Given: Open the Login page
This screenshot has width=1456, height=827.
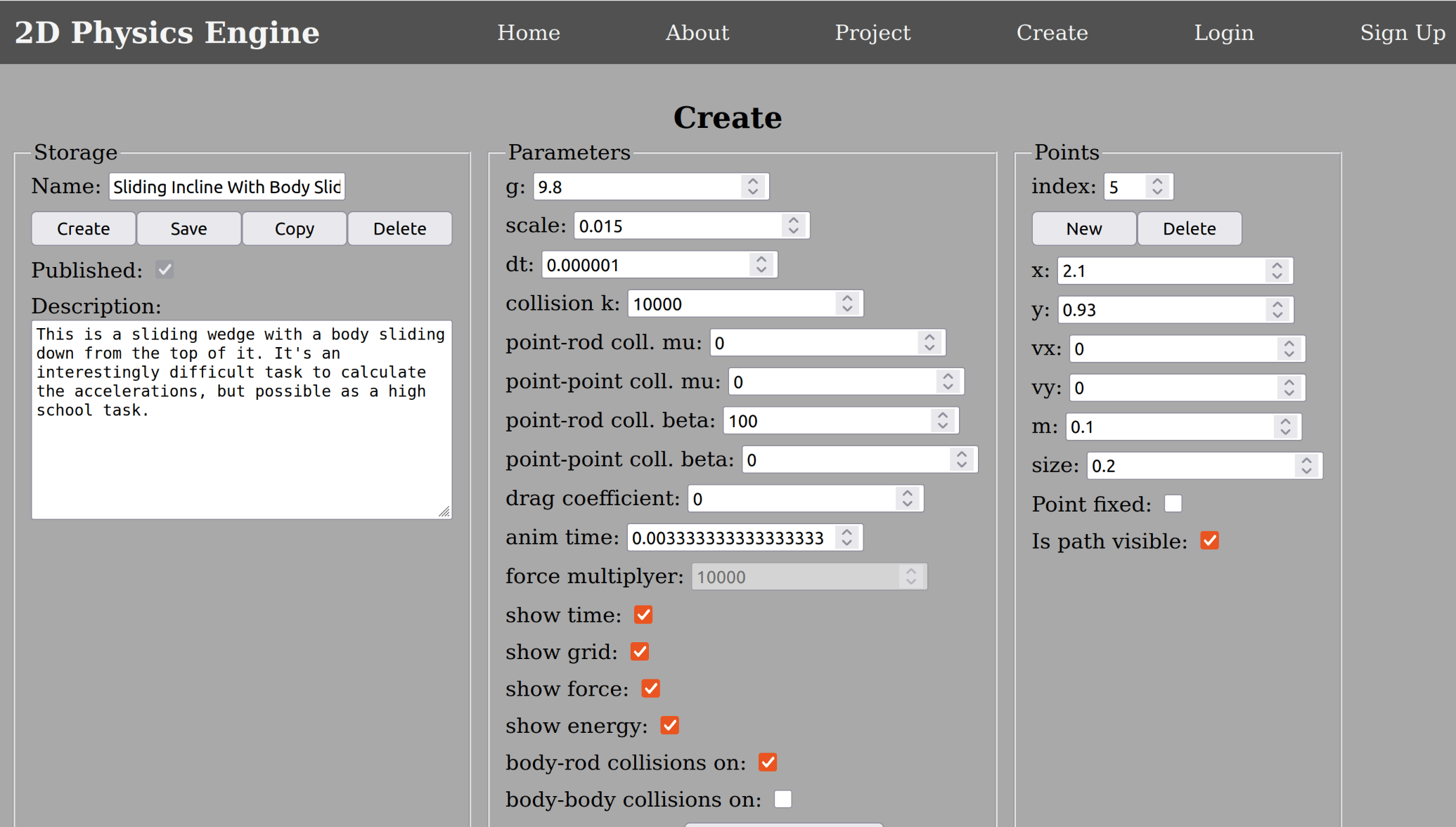Looking at the screenshot, I should click(1223, 32).
